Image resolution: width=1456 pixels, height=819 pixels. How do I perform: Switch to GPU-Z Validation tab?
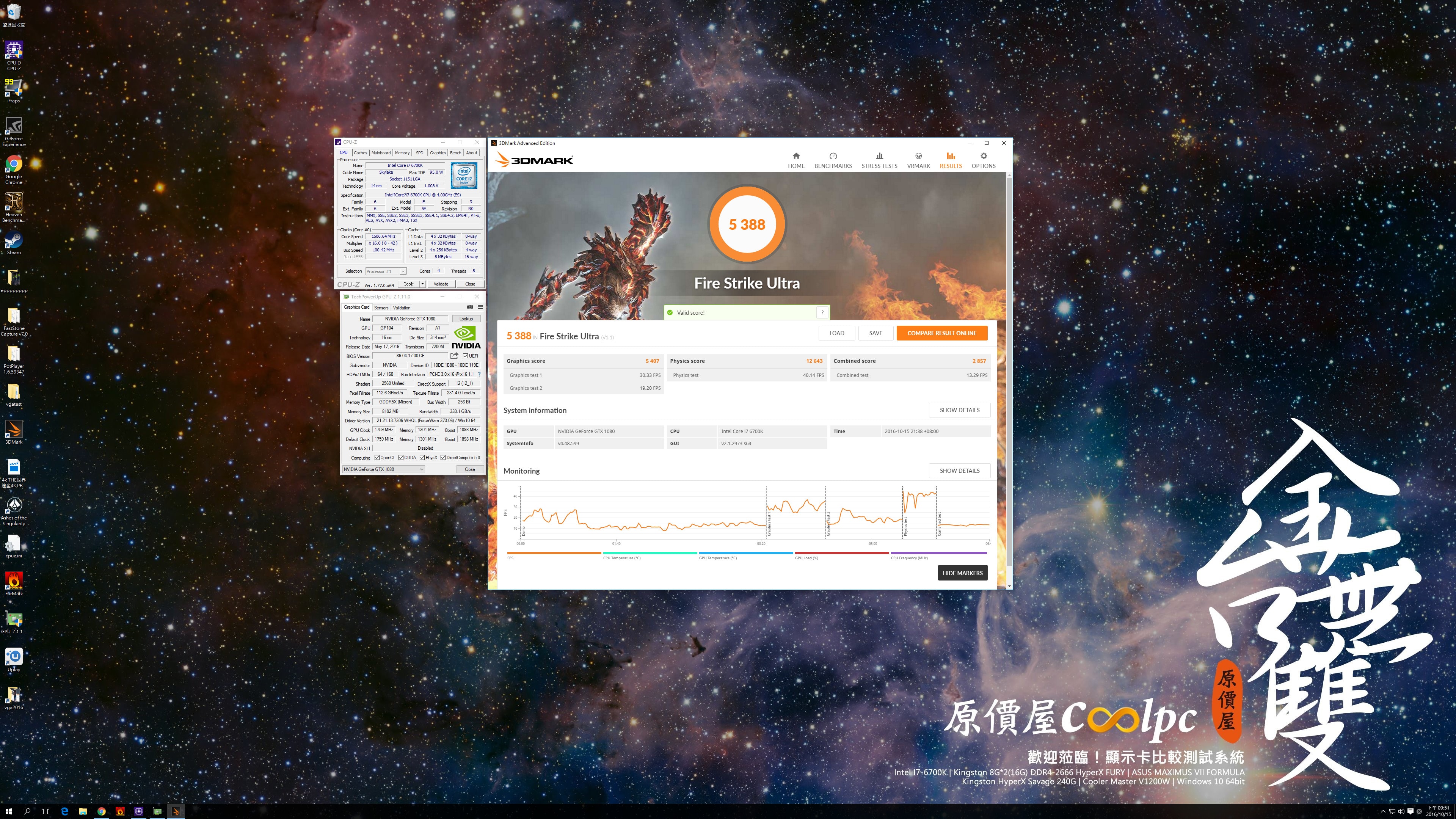tap(402, 308)
